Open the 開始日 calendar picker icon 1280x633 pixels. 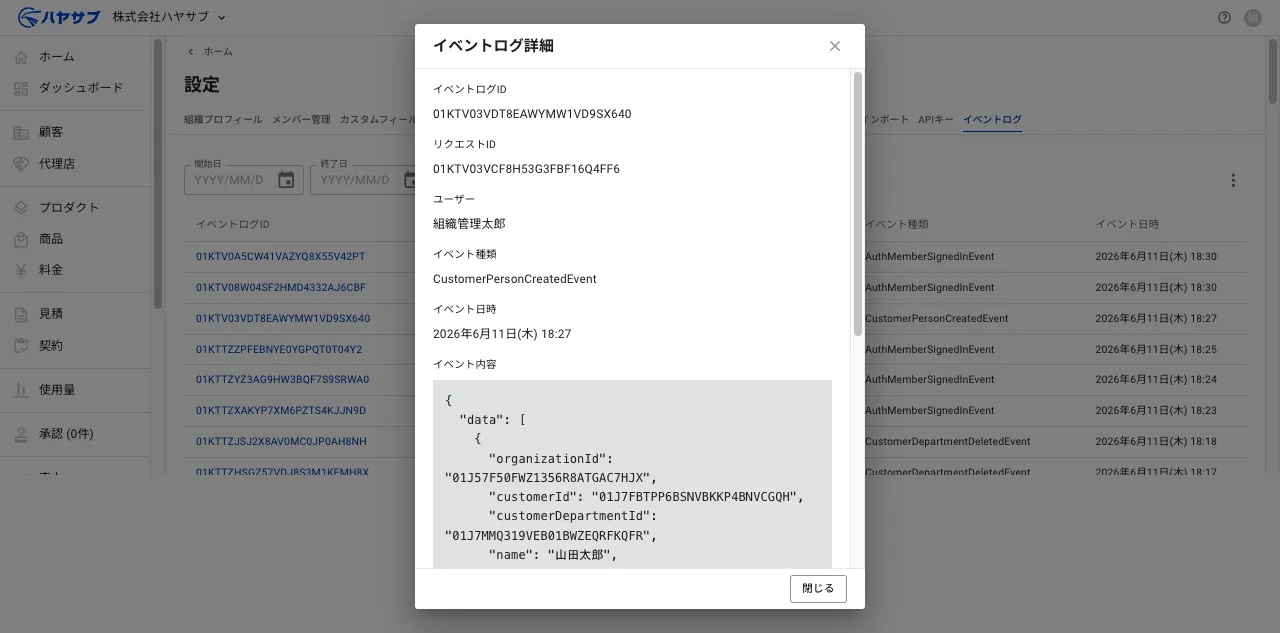(286, 180)
